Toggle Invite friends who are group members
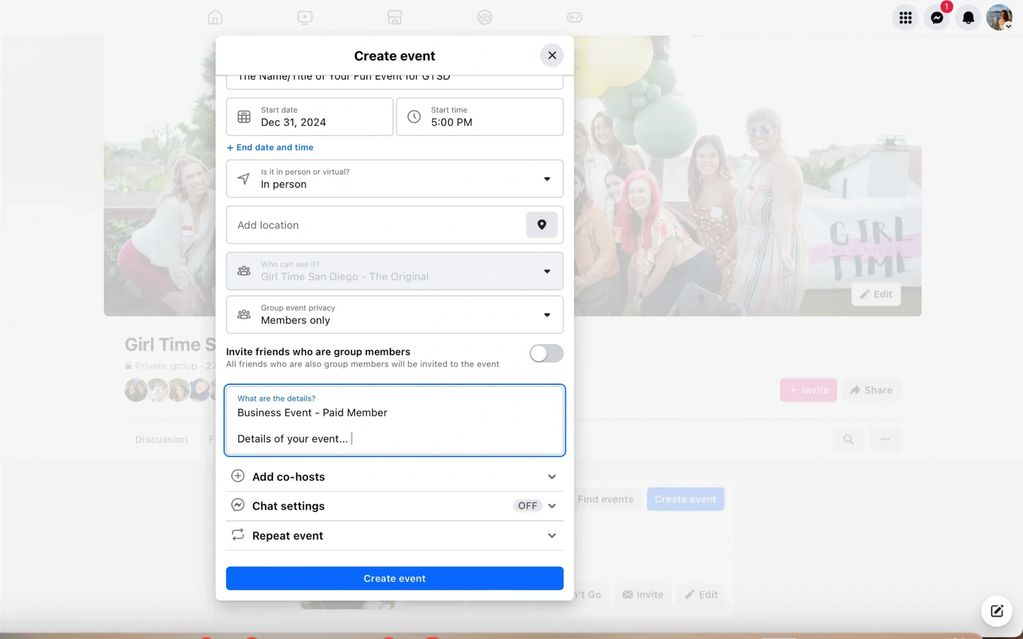 (546, 353)
